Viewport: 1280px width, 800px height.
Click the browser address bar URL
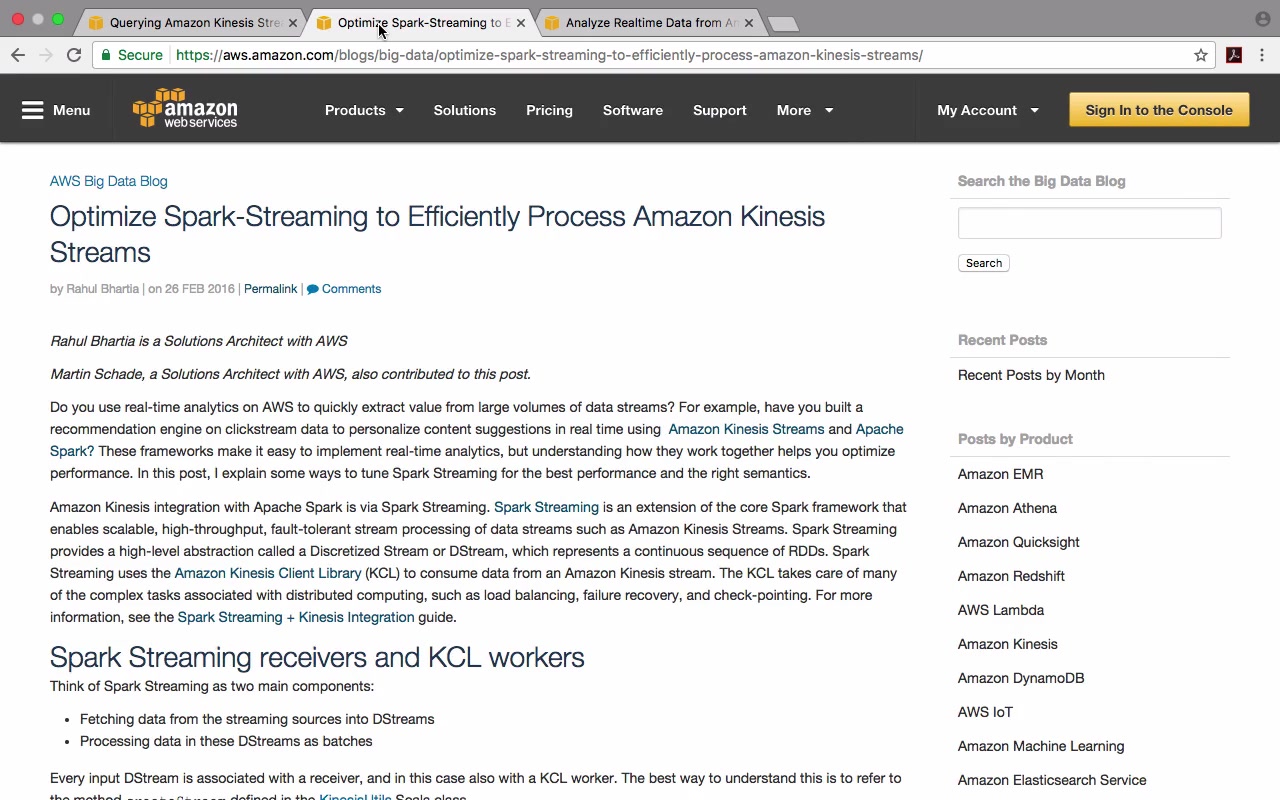(549, 55)
